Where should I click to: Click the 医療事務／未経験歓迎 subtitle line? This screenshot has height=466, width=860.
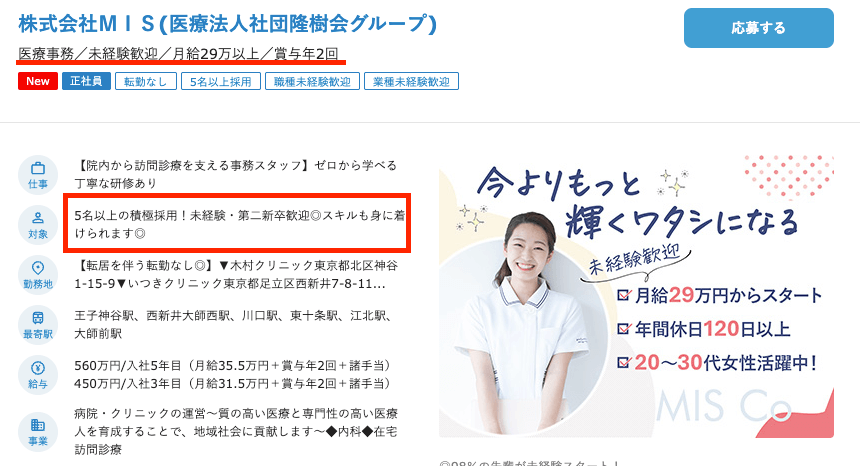178,54
